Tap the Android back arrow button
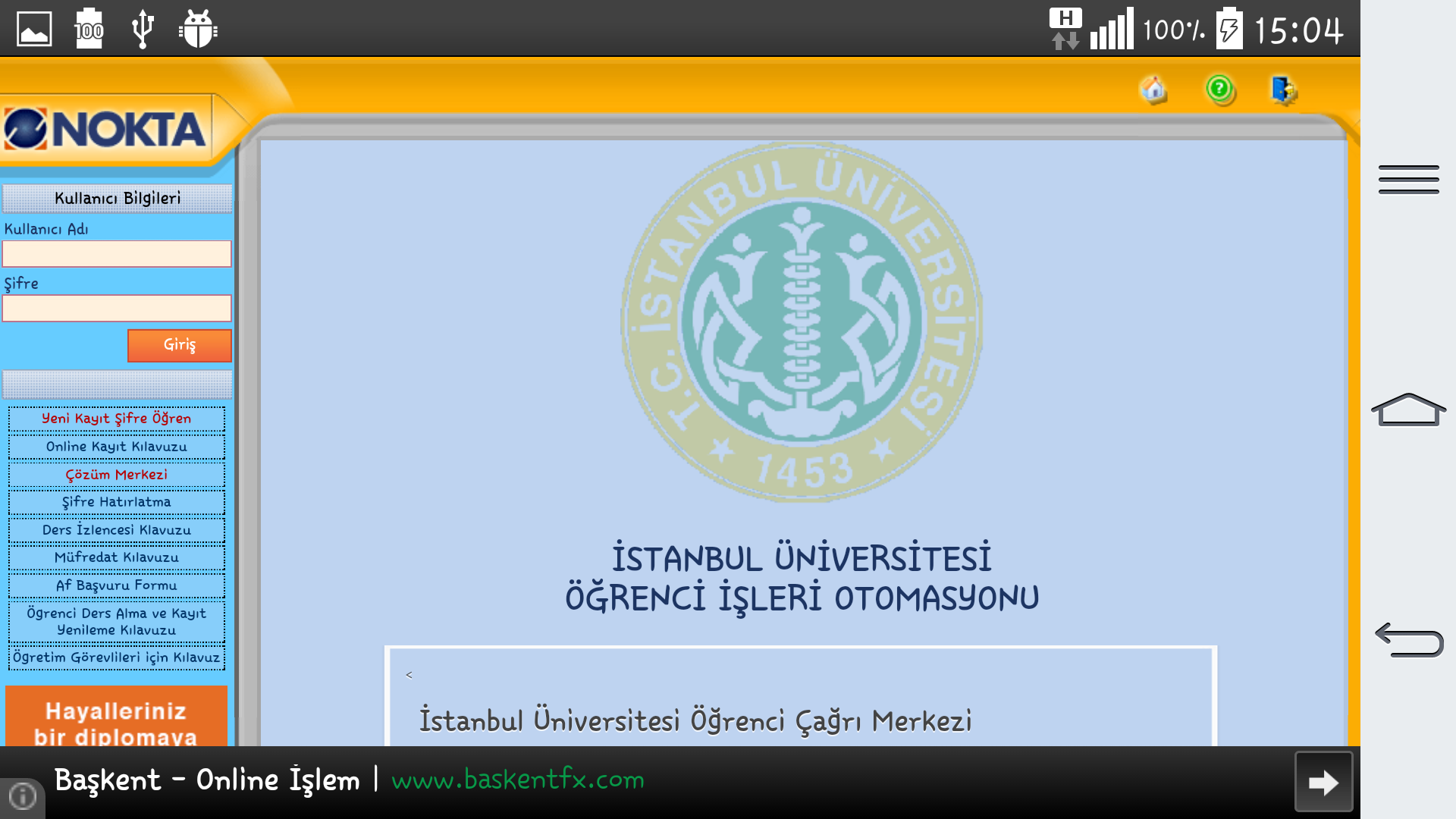 (x=1409, y=640)
